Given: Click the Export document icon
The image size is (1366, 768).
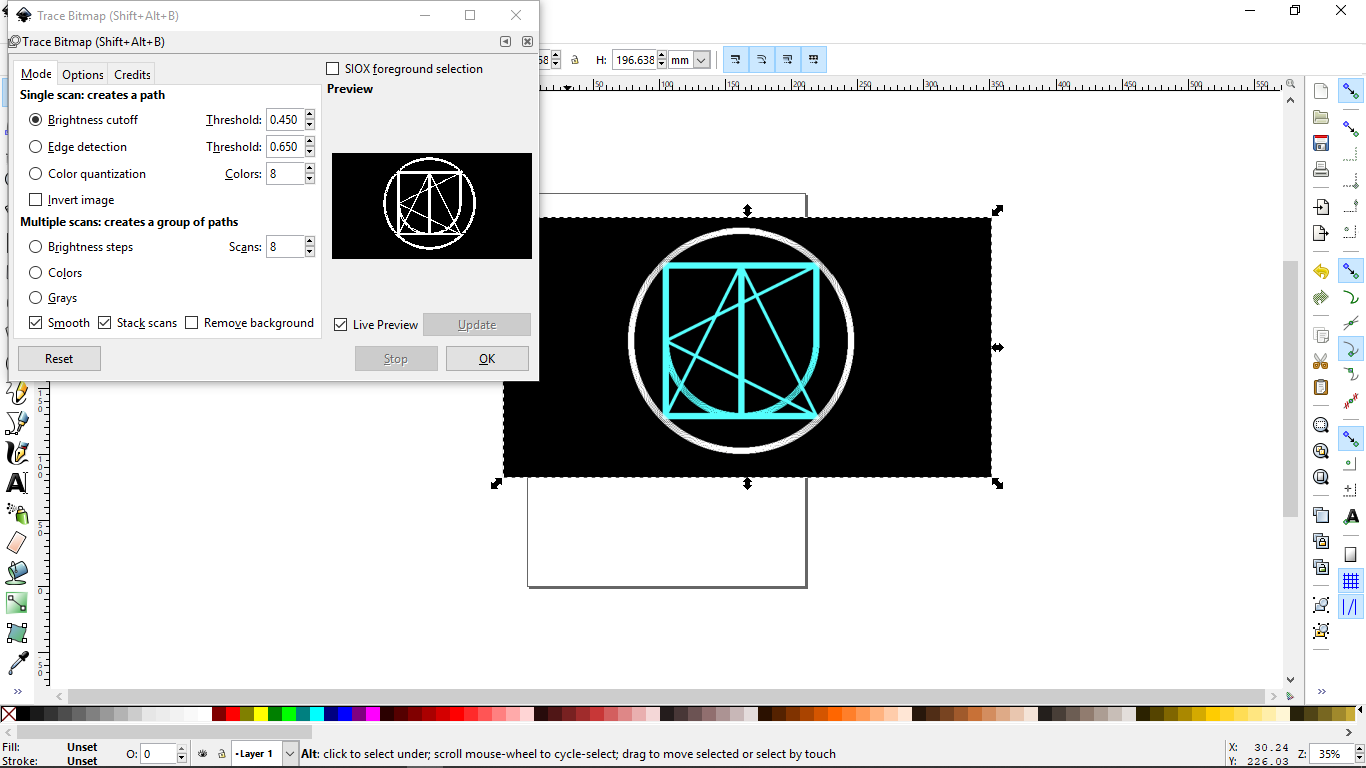Looking at the screenshot, I should [1321, 233].
